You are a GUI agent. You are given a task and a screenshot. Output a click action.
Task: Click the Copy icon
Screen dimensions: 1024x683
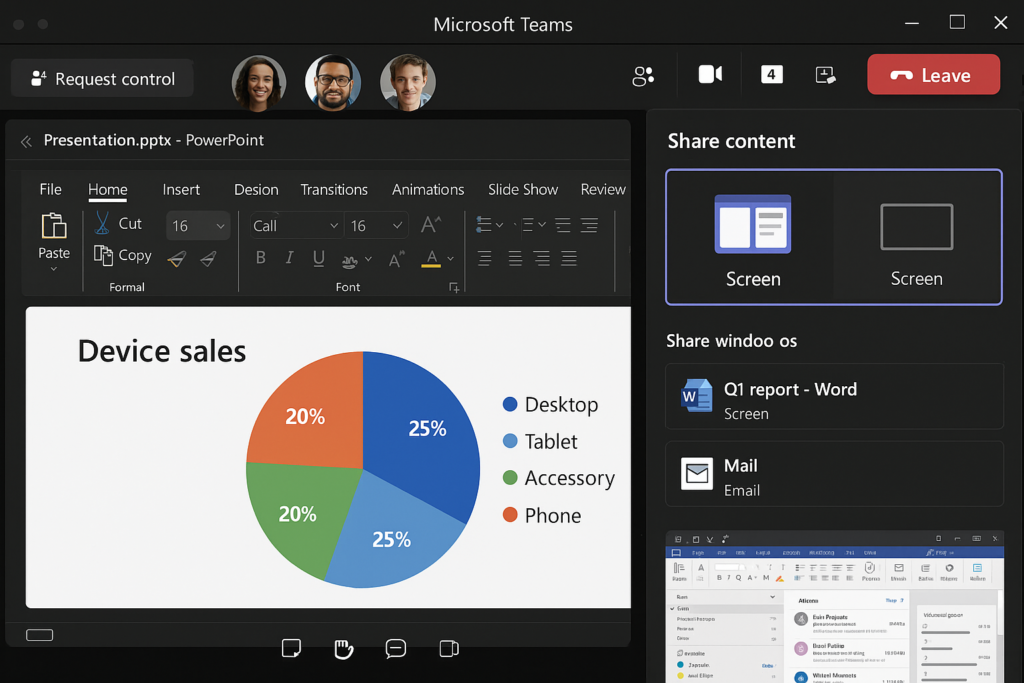[103, 255]
